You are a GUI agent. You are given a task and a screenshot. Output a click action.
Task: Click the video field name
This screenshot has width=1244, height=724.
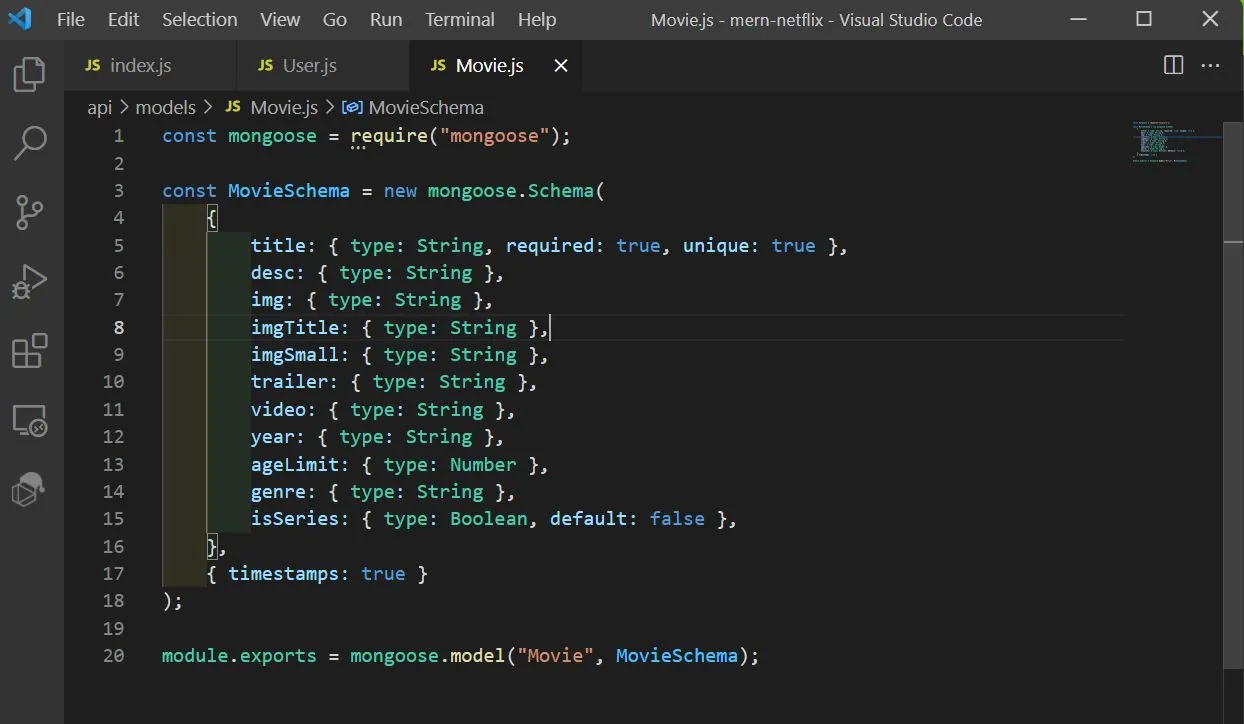point(278,410)
